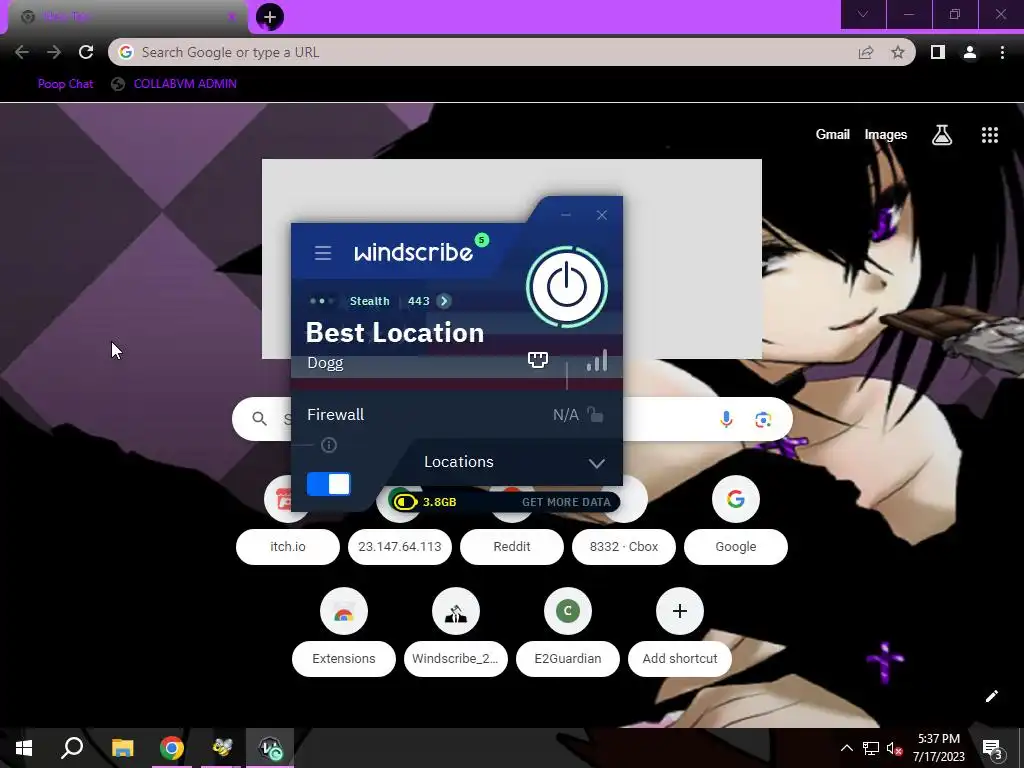Go back in Chrome
The width and height of the screenshot is (1024, 768).
[22, 52]
